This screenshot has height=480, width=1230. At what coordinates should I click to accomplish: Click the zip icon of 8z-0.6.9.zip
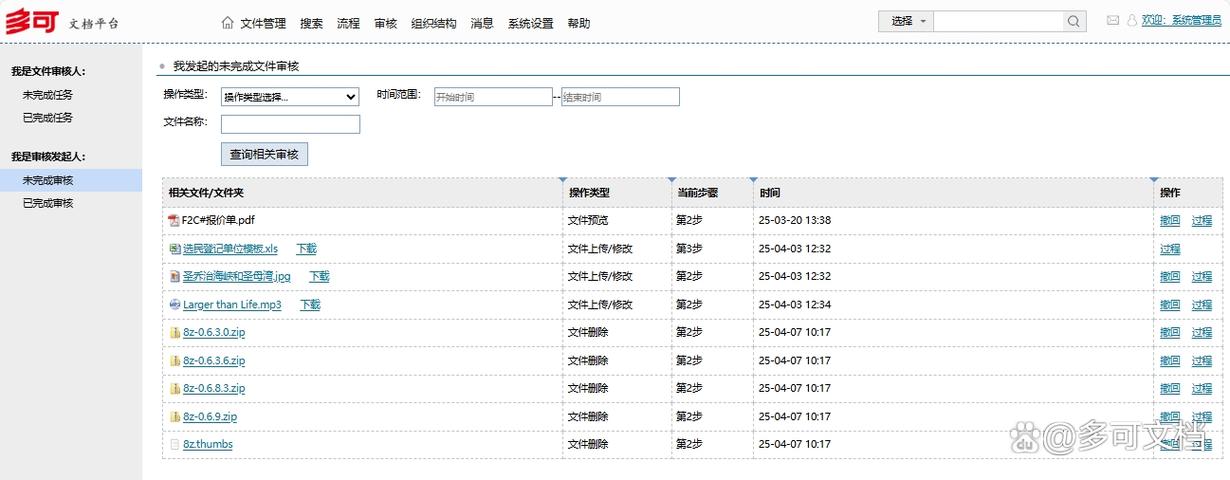coord(175,416)
